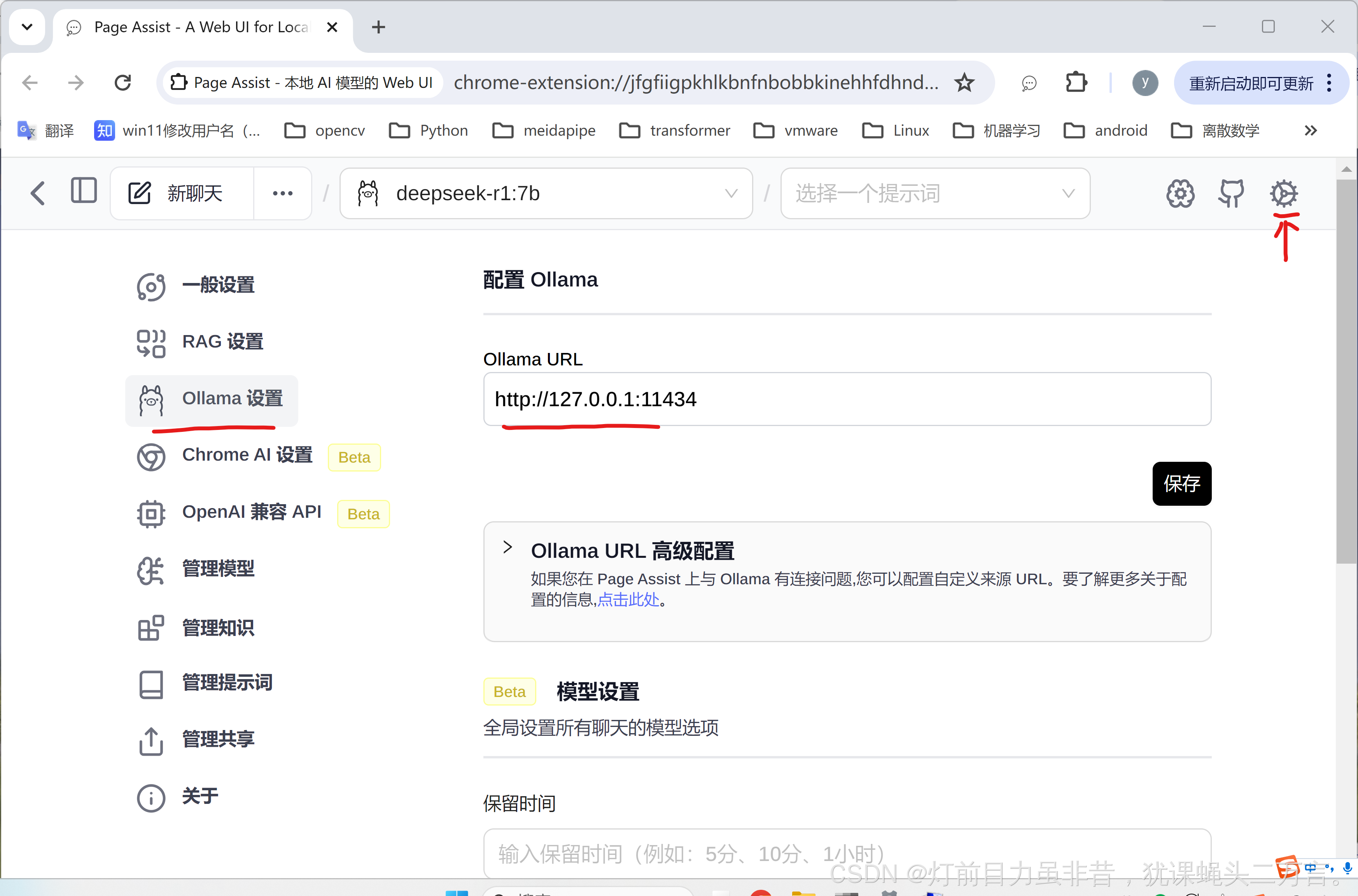This screenshot has width=1358, height=896.
Task: Open the Python bookmark folder
Action: pos(428,130)
